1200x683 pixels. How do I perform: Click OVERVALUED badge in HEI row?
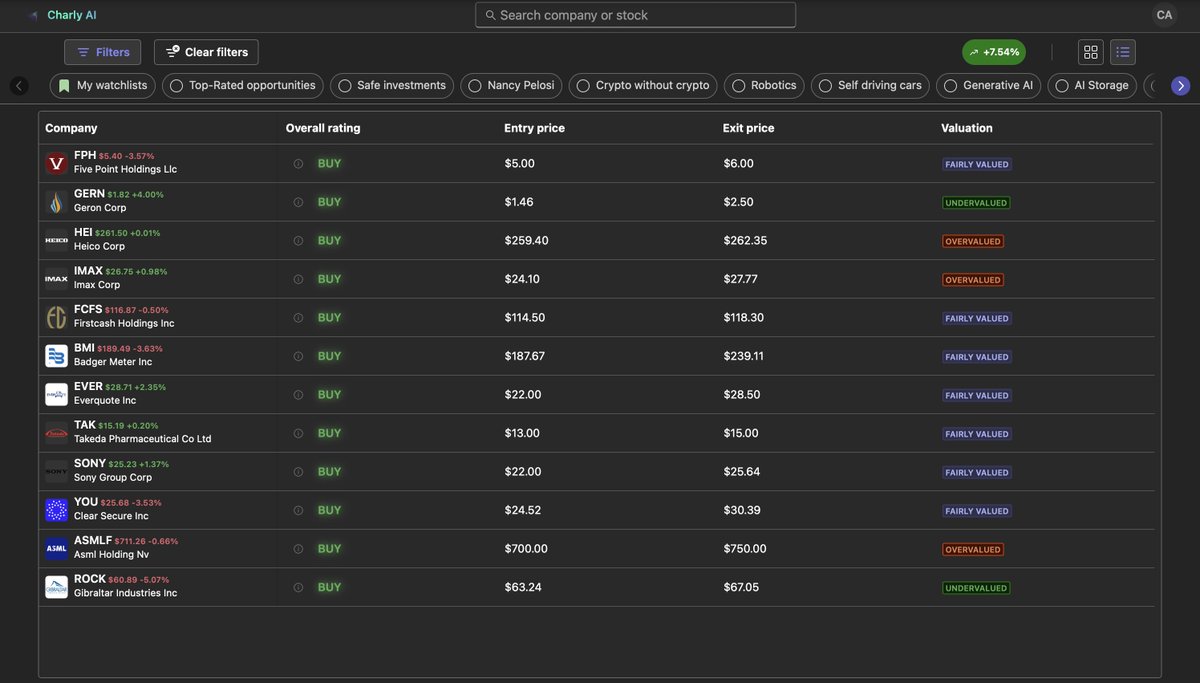click(x=973, y=241)
